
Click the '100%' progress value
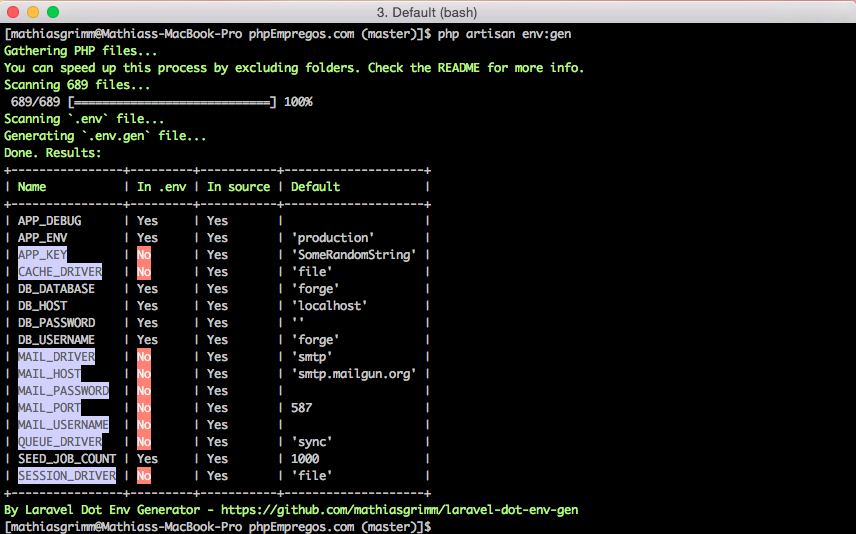point(298,102)
